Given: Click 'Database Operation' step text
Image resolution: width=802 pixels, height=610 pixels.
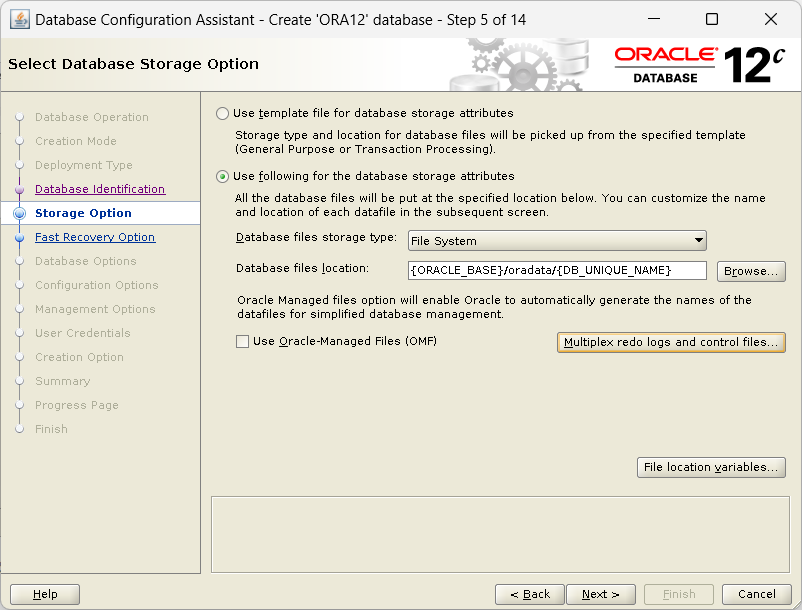Looking at the screenshot, I should tap(92, 117).
